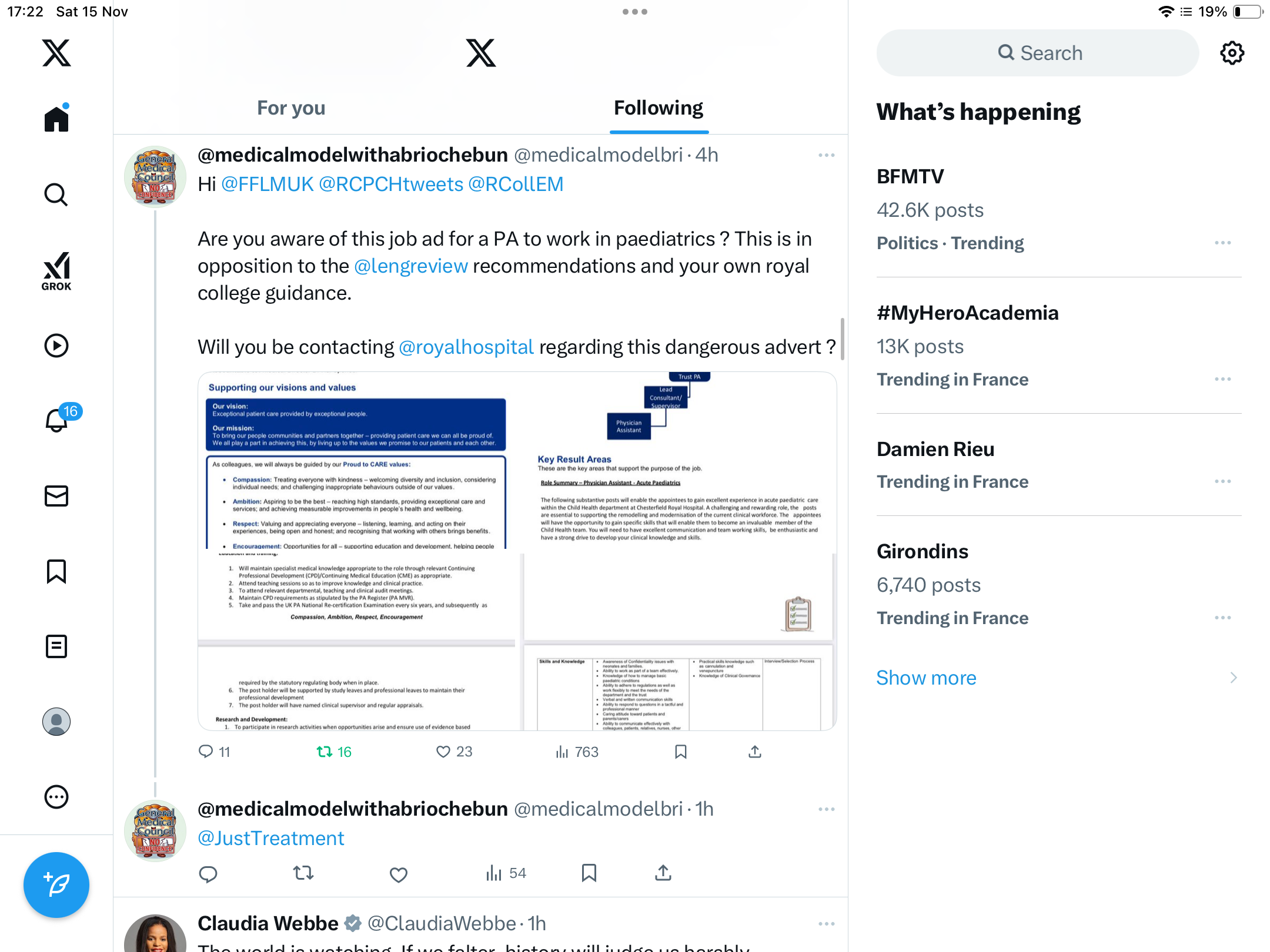Expand Show more trends chevron
Viewport: 1270px width, 952px height.
click(1234, 678)
